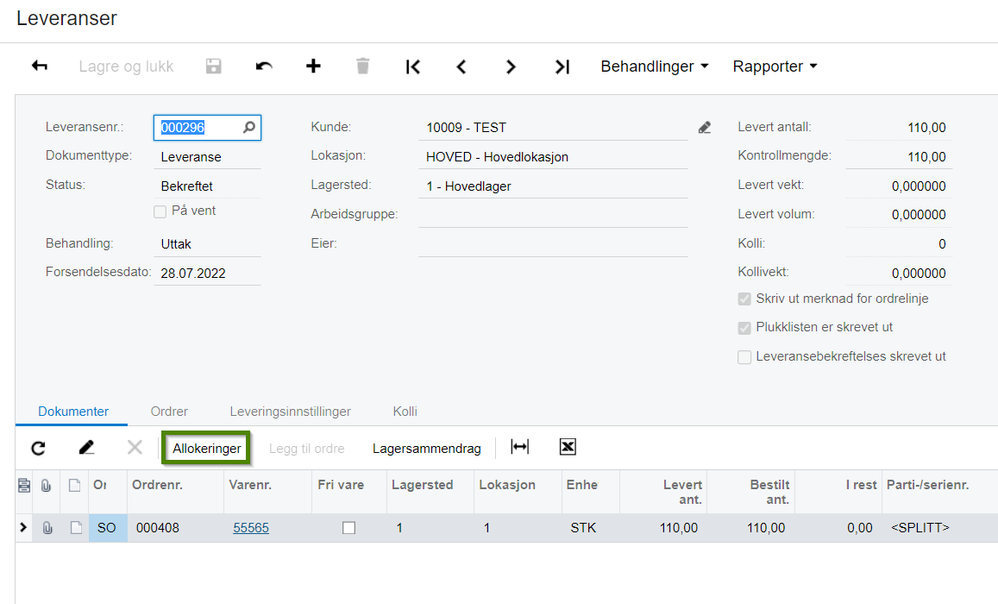Click Lokasjon field HOVED - Hovedlokasjon
998x604 pixels.
tap(553, 157)
